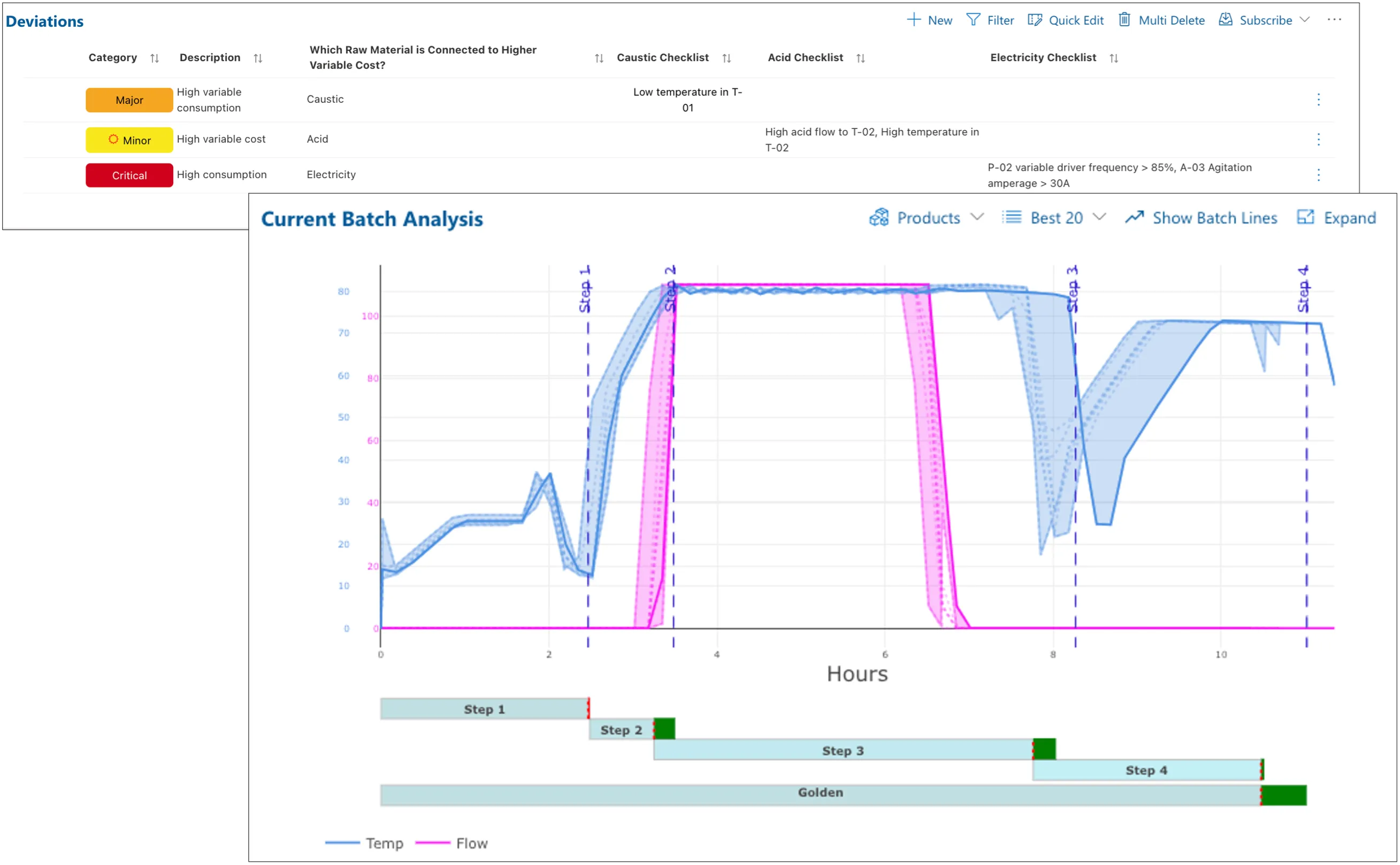Image resolution: width=1400 pixels, height=865 pixels.
Task: Click the New button label
Action: (940, 20)
